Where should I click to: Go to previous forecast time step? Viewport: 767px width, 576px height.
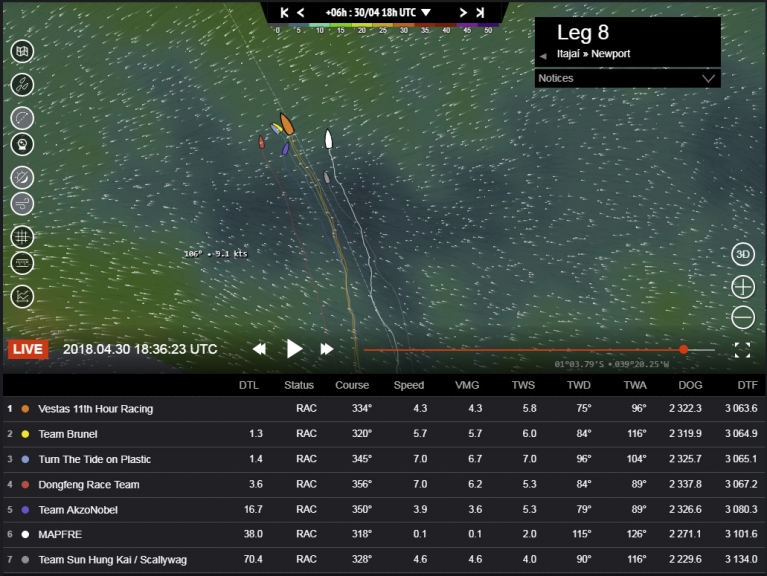pyautogui.click(x=301, y=13)
